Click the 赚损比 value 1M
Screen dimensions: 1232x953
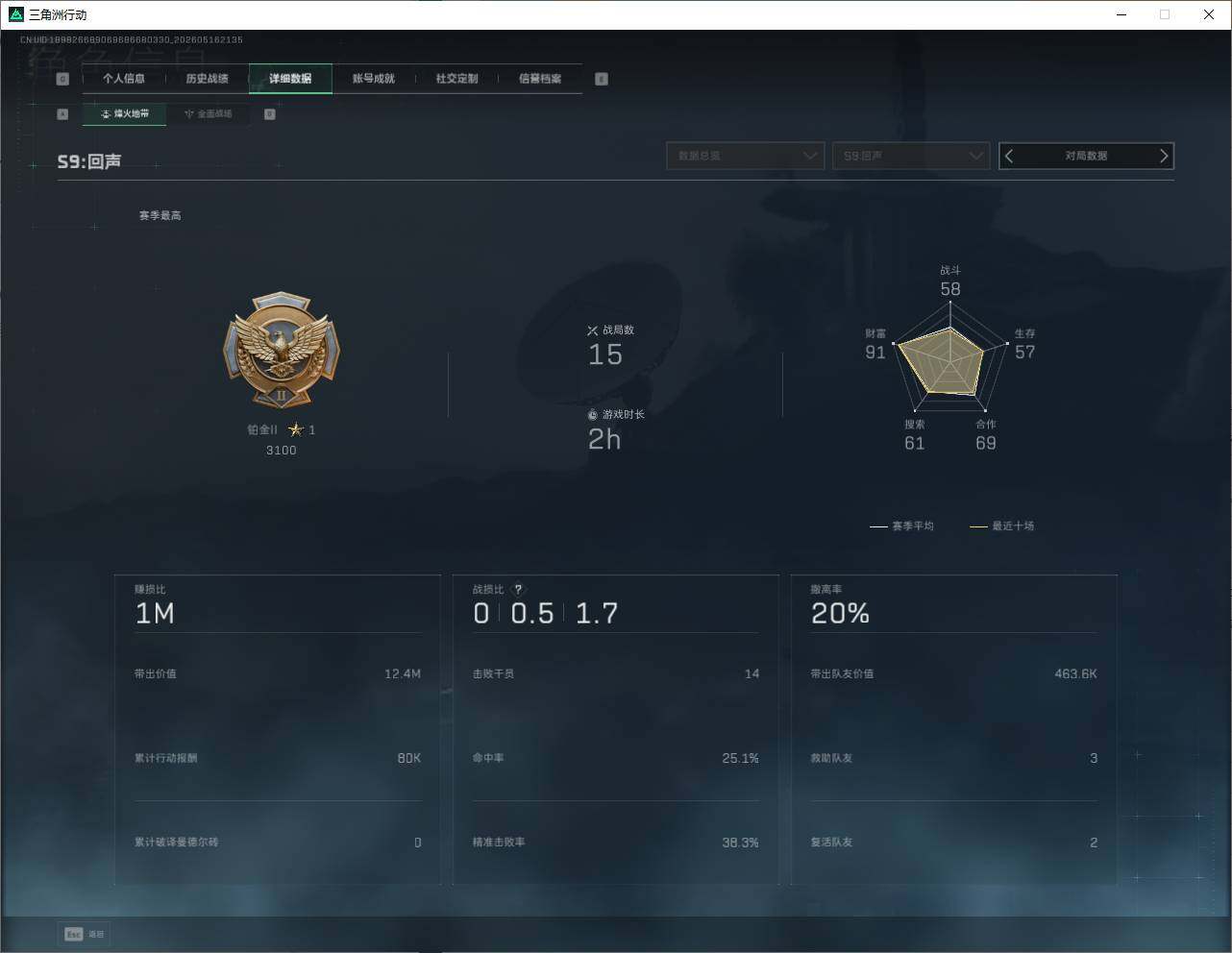pyautogui.click(x=155, y=614)
